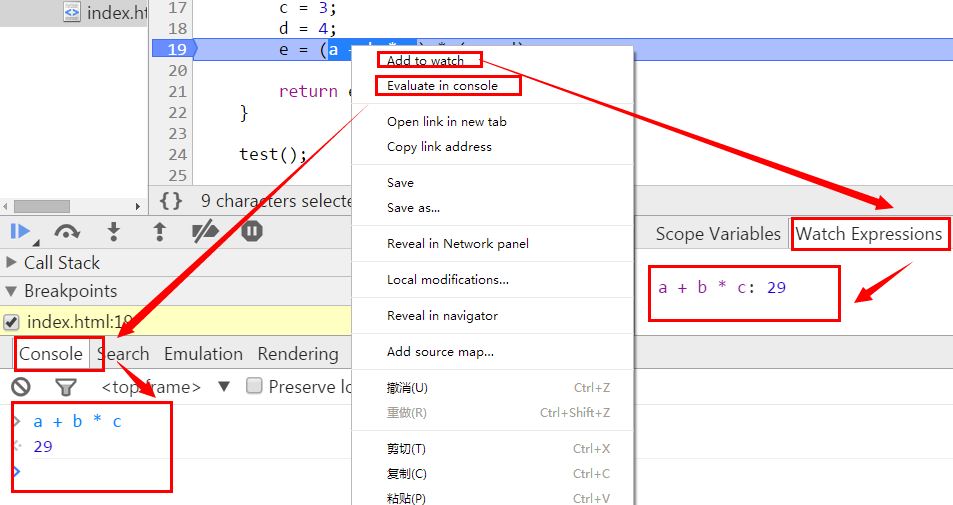Switch to Search drawer tab
The width and height of the screenshot is (953, 505).
[x=123, y=354]
